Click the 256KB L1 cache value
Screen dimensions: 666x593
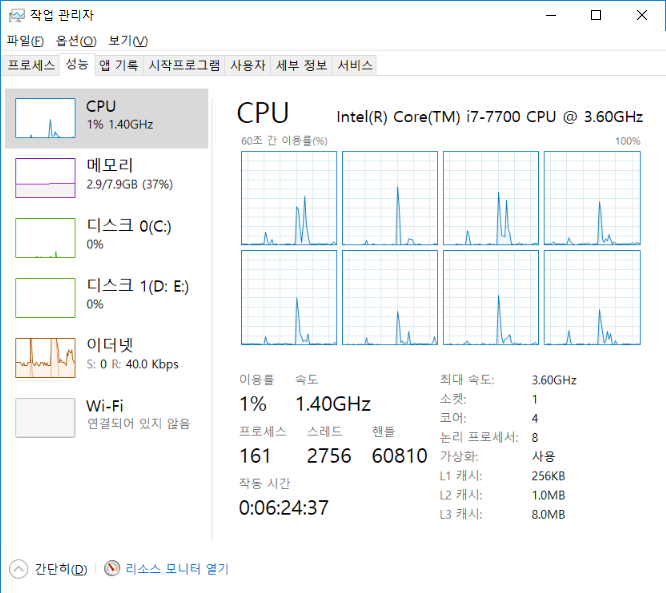click(x=548, y=476)
